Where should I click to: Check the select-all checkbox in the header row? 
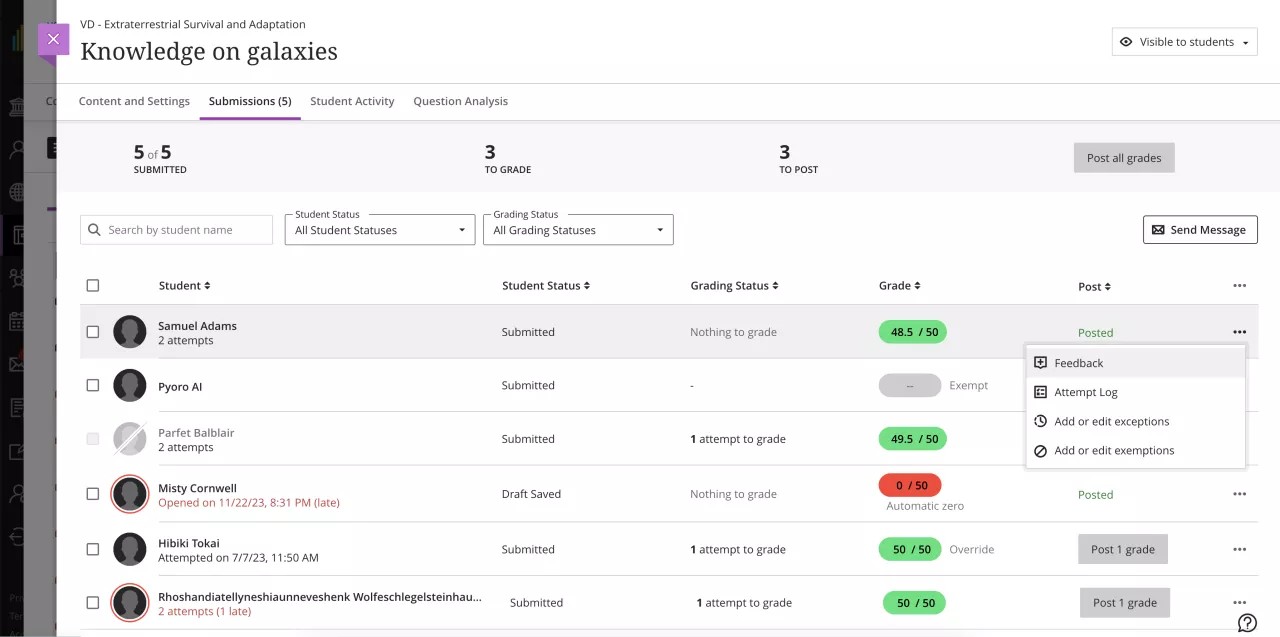[x=92, y=285]
